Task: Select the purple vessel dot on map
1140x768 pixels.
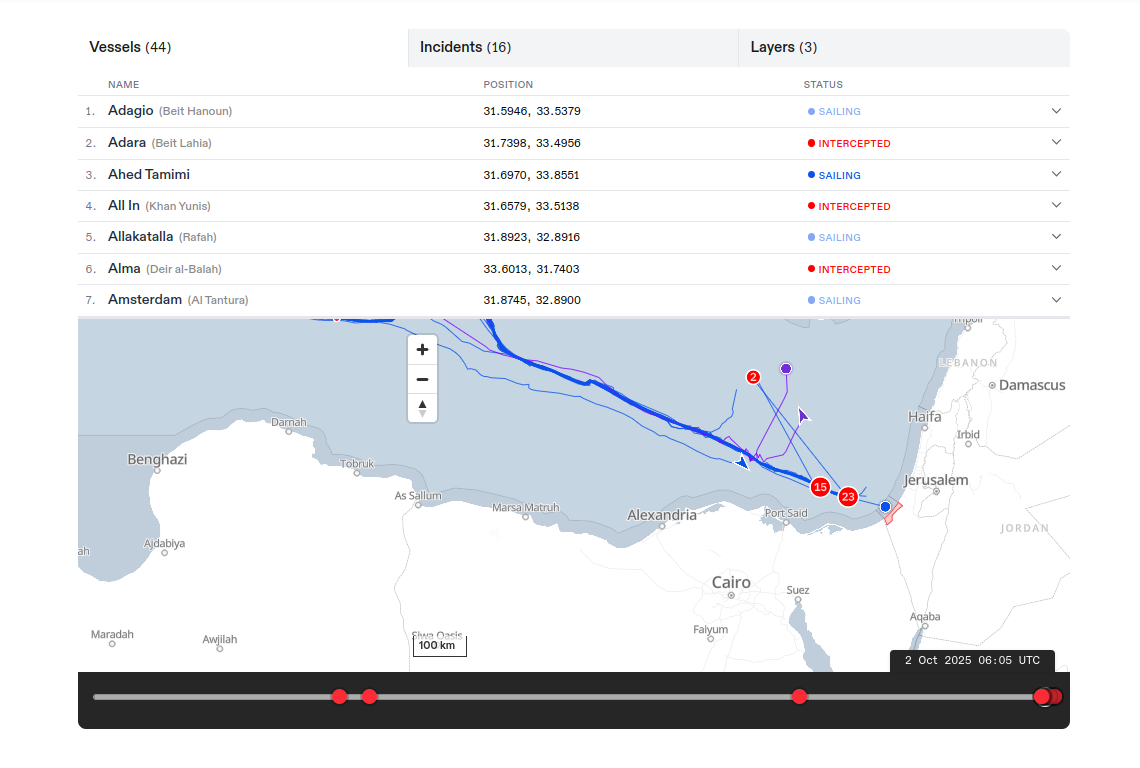Action: [x=786, y=369]
